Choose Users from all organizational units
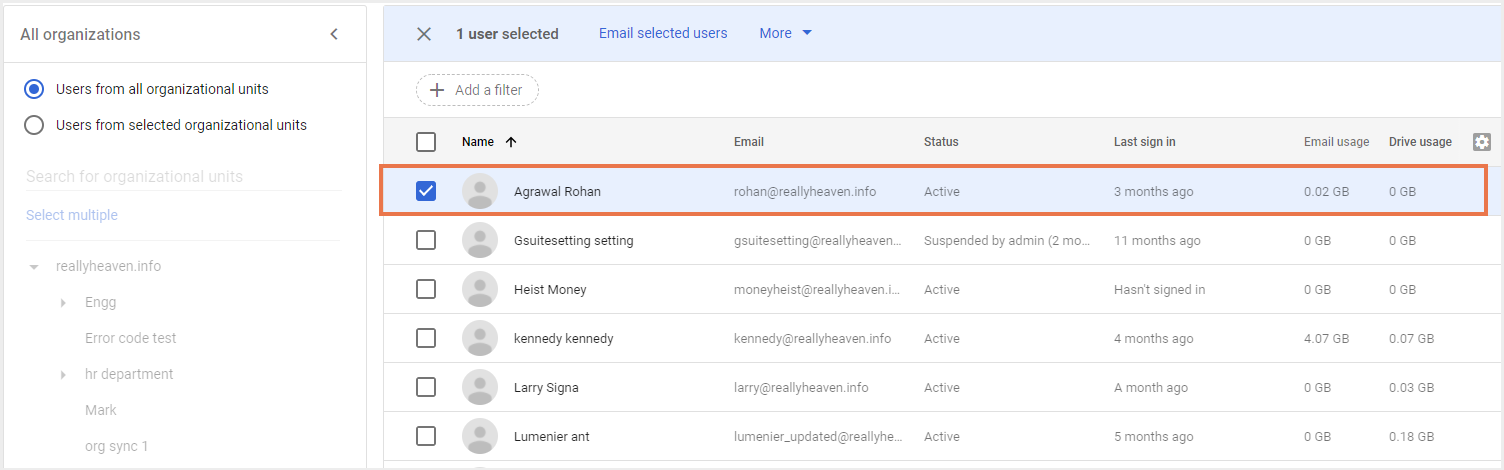 (34, 89)
